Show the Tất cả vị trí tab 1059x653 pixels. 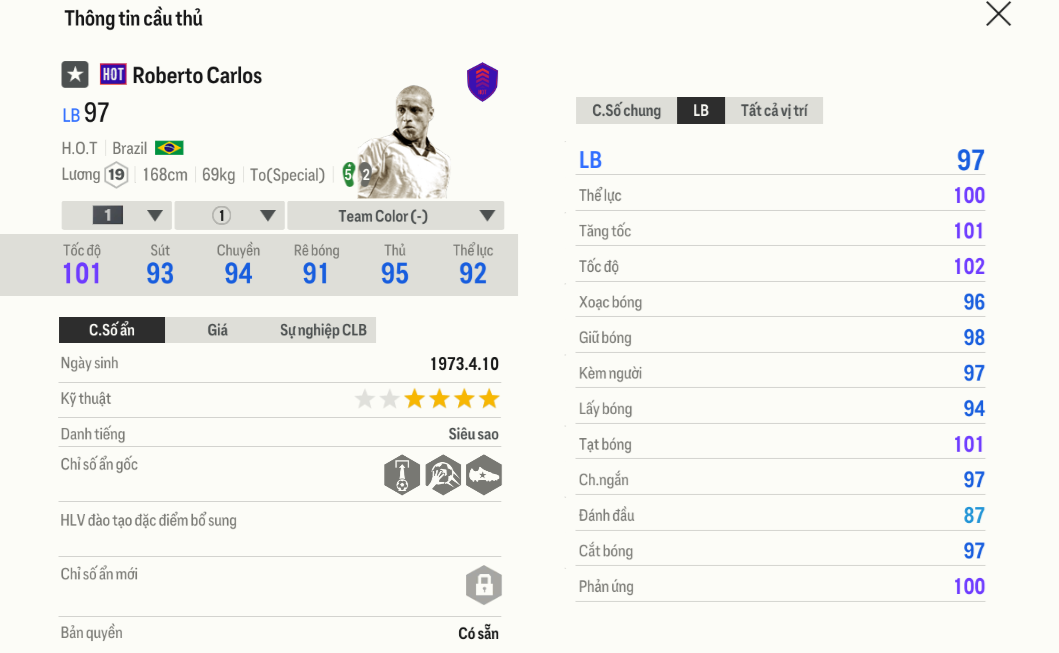(774, 110)
